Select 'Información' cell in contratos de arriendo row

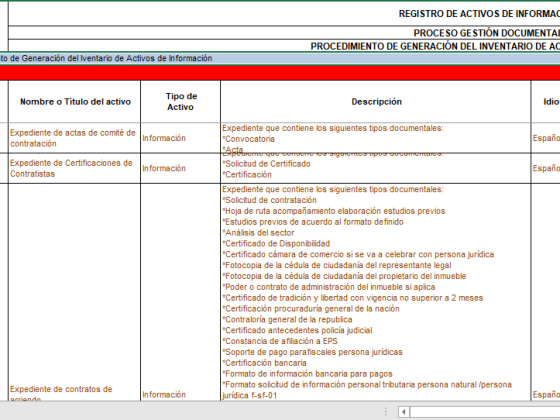tap(180, 292)
